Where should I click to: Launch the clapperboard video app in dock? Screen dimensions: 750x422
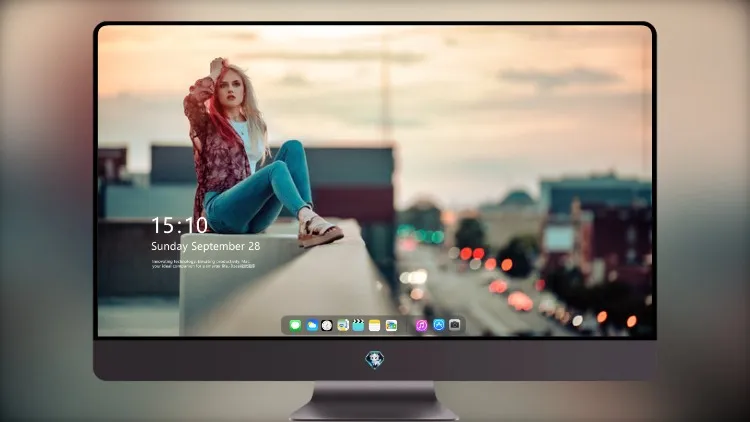pyautogui.click(x=358, y=325)
